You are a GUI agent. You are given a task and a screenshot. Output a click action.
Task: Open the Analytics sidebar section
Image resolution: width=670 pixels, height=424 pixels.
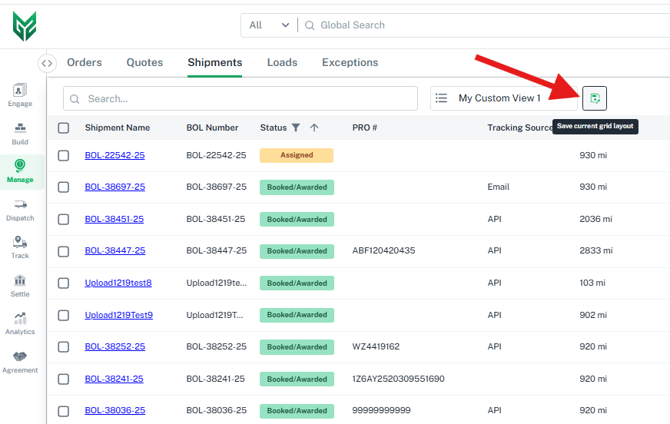[x=20, y=324]
